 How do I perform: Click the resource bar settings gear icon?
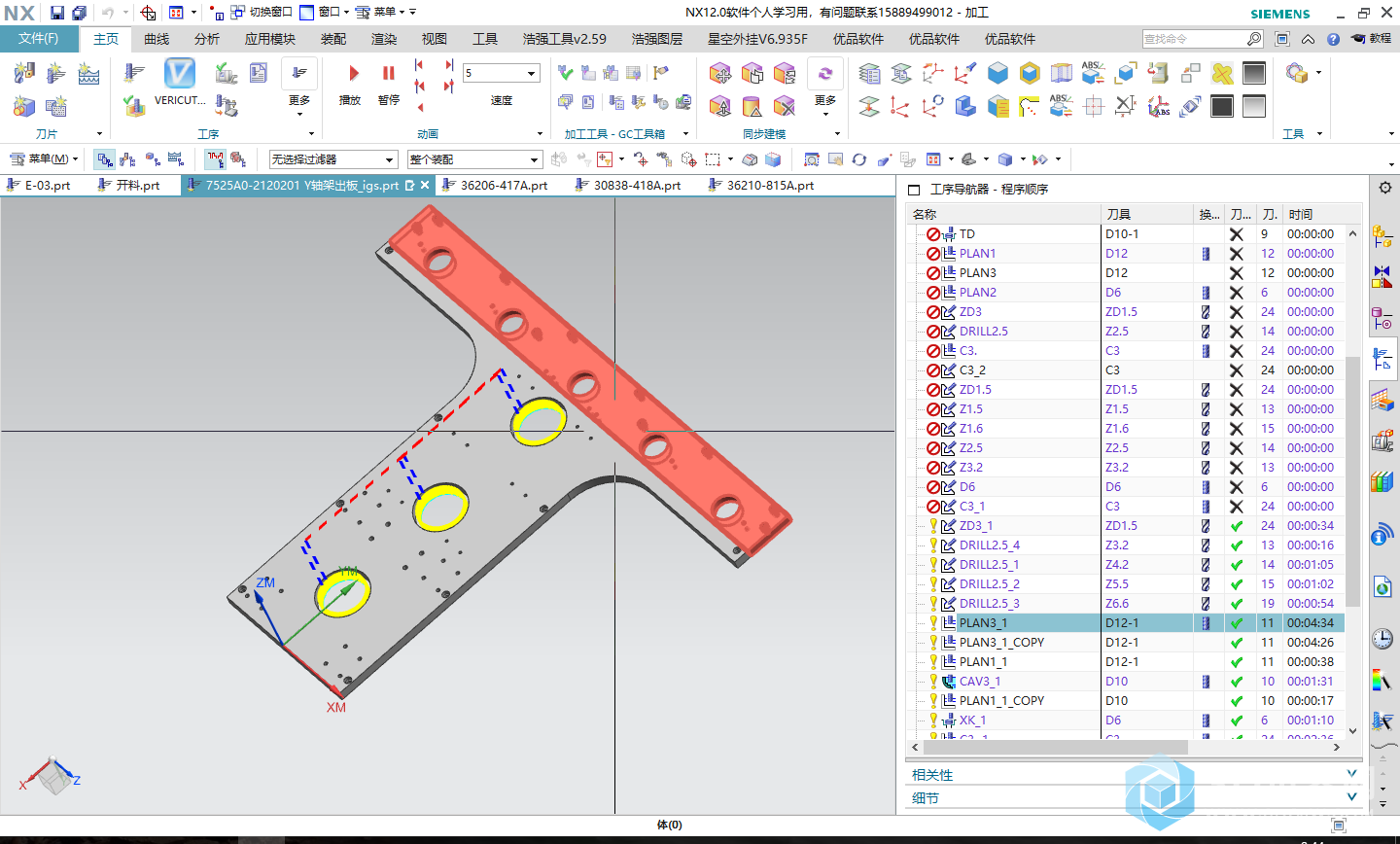tap(1385, 188)
